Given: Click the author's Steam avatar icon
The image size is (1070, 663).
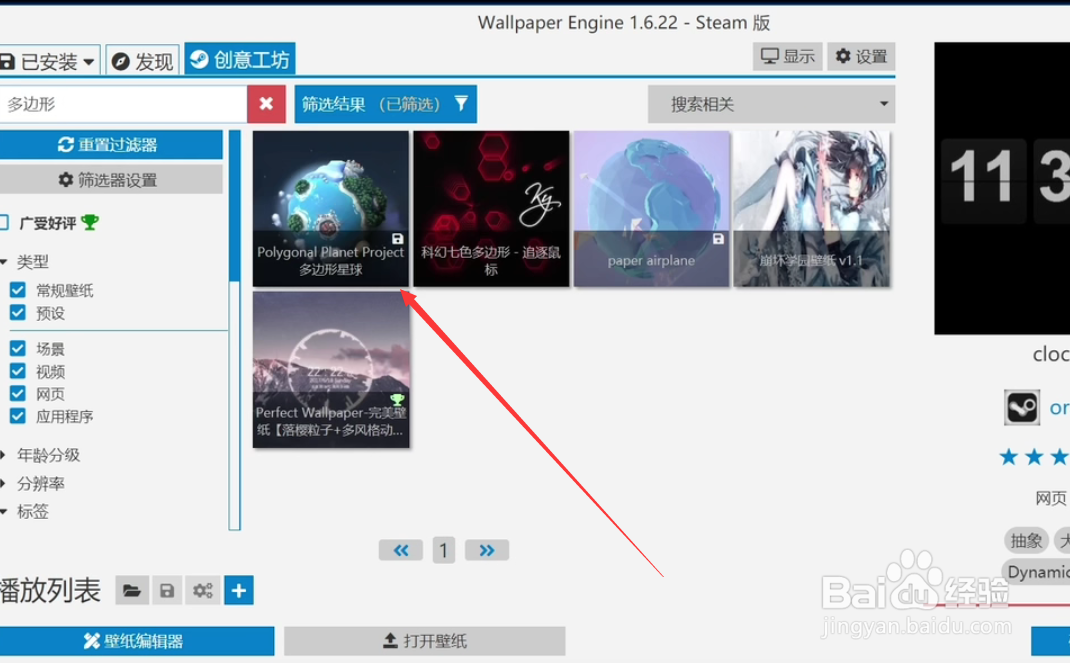Looking at the screenshot, I should [x=1022, y=408].
